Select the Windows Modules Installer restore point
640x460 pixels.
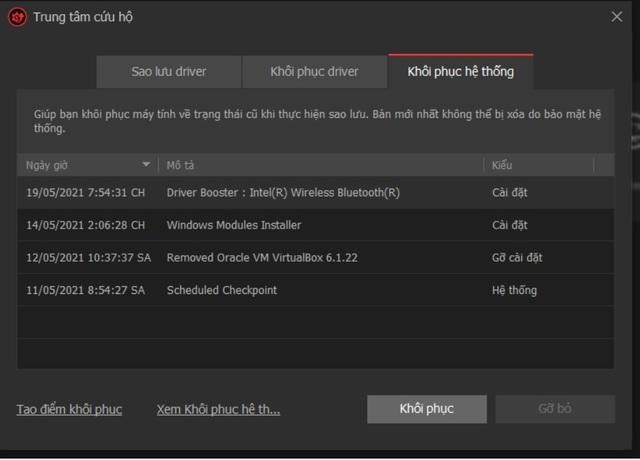tap(234, 225)
